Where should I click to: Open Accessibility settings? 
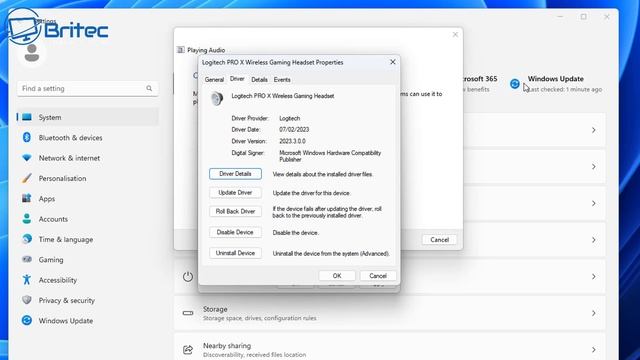[87, 280]
